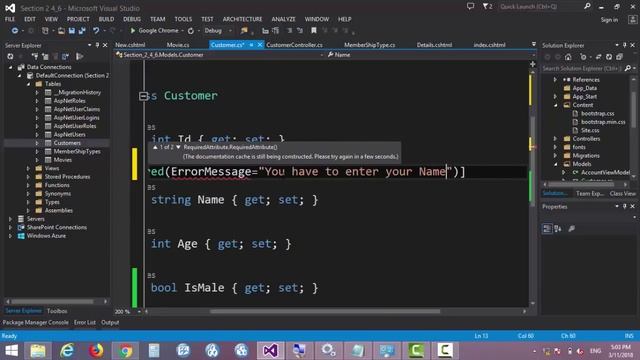Open the Output panel
Screen dimensions: 640x360
point(110,322)
